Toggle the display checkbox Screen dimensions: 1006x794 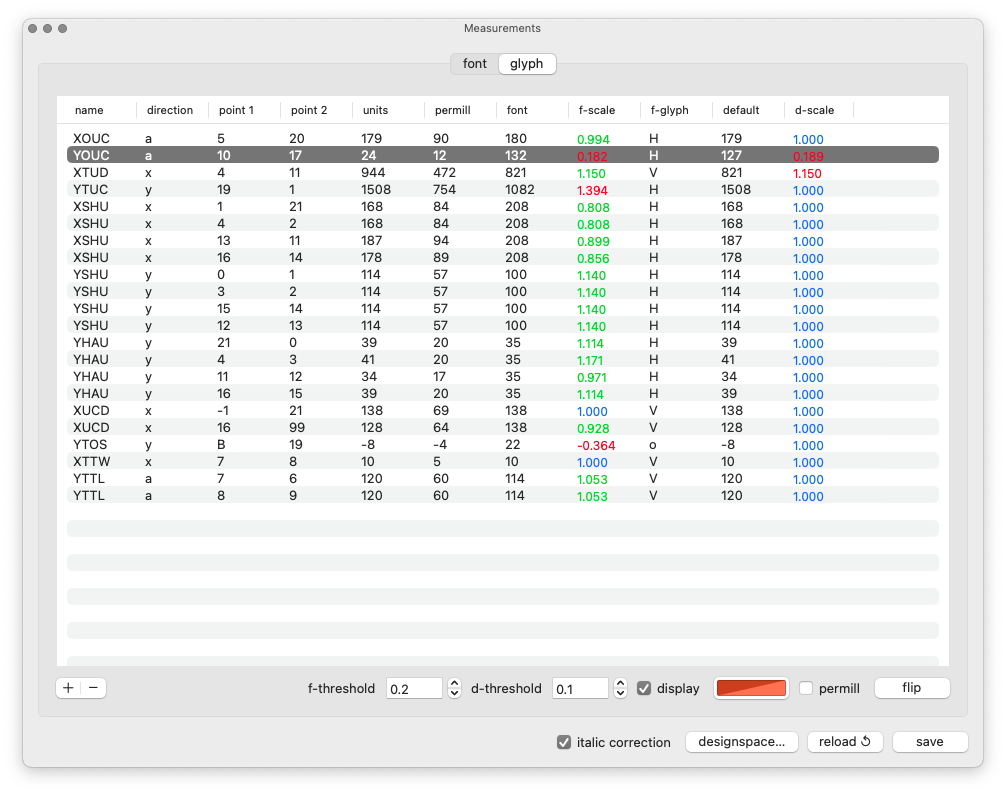(644, 688)
